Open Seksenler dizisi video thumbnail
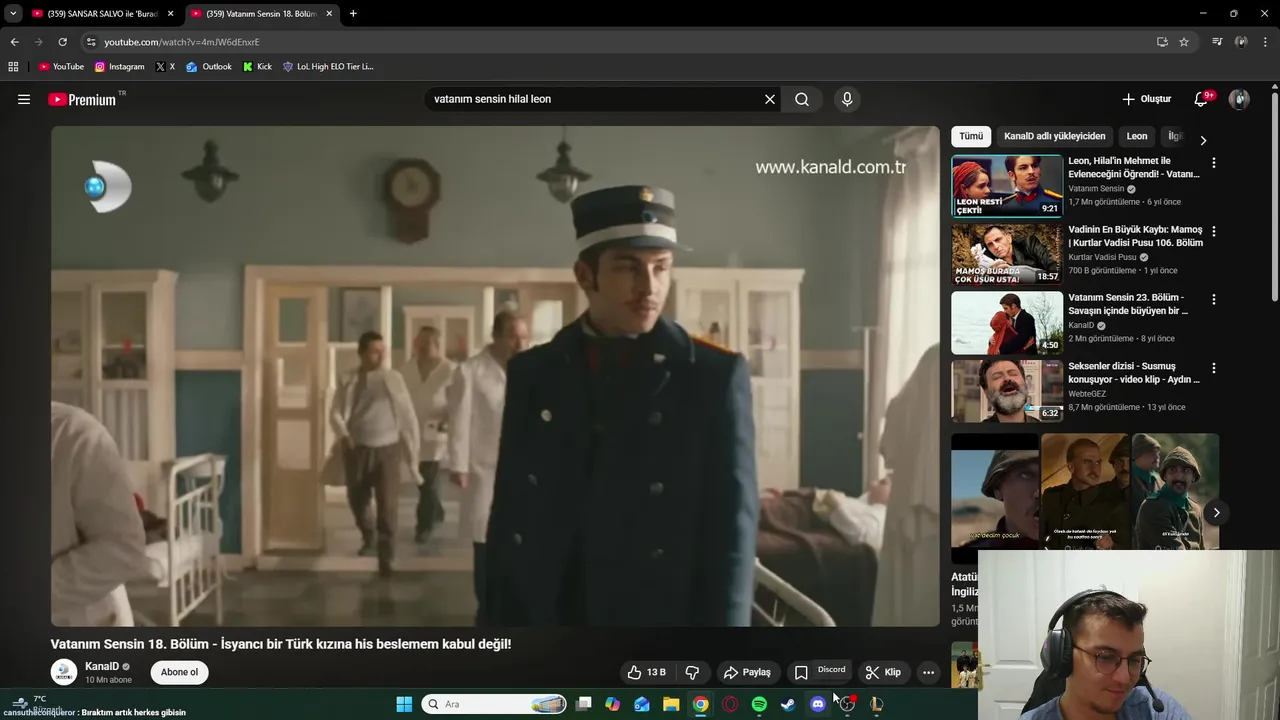The height and width of the screenshot is (720, 1280). point(1007,391)
